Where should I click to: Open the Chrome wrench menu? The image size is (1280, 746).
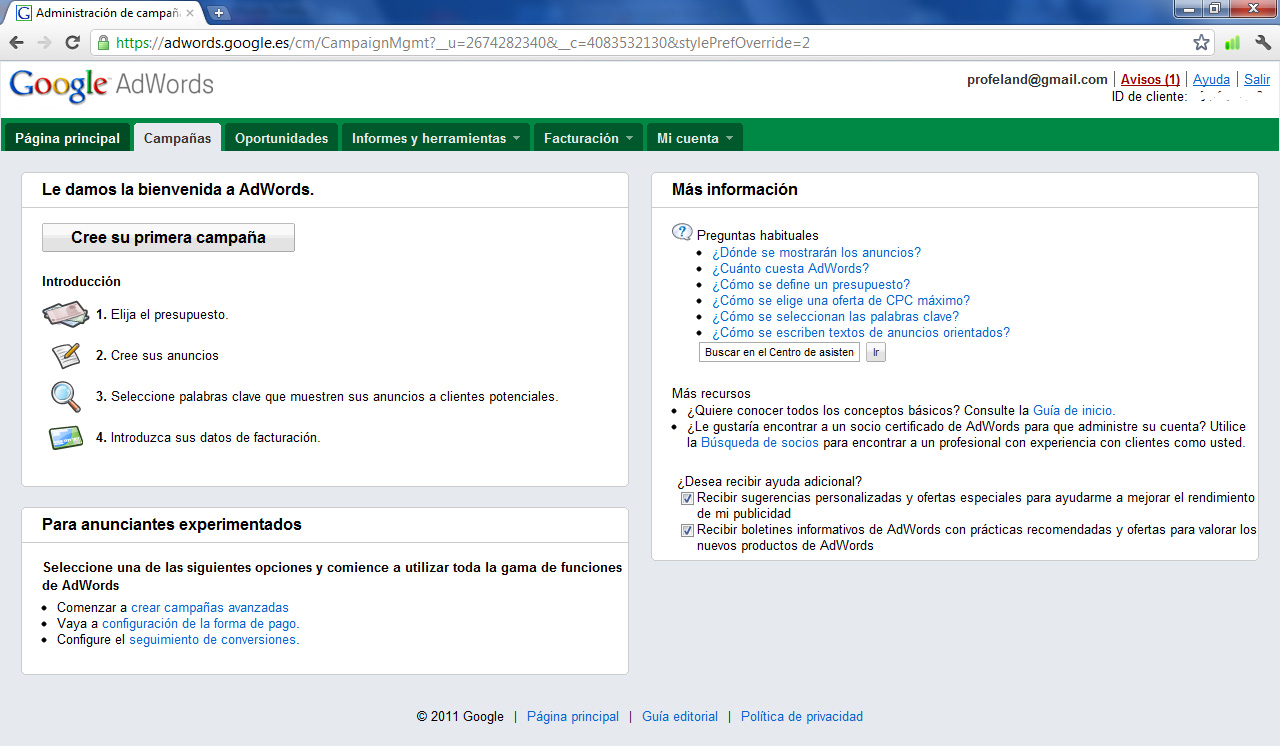pos(1262,43)
